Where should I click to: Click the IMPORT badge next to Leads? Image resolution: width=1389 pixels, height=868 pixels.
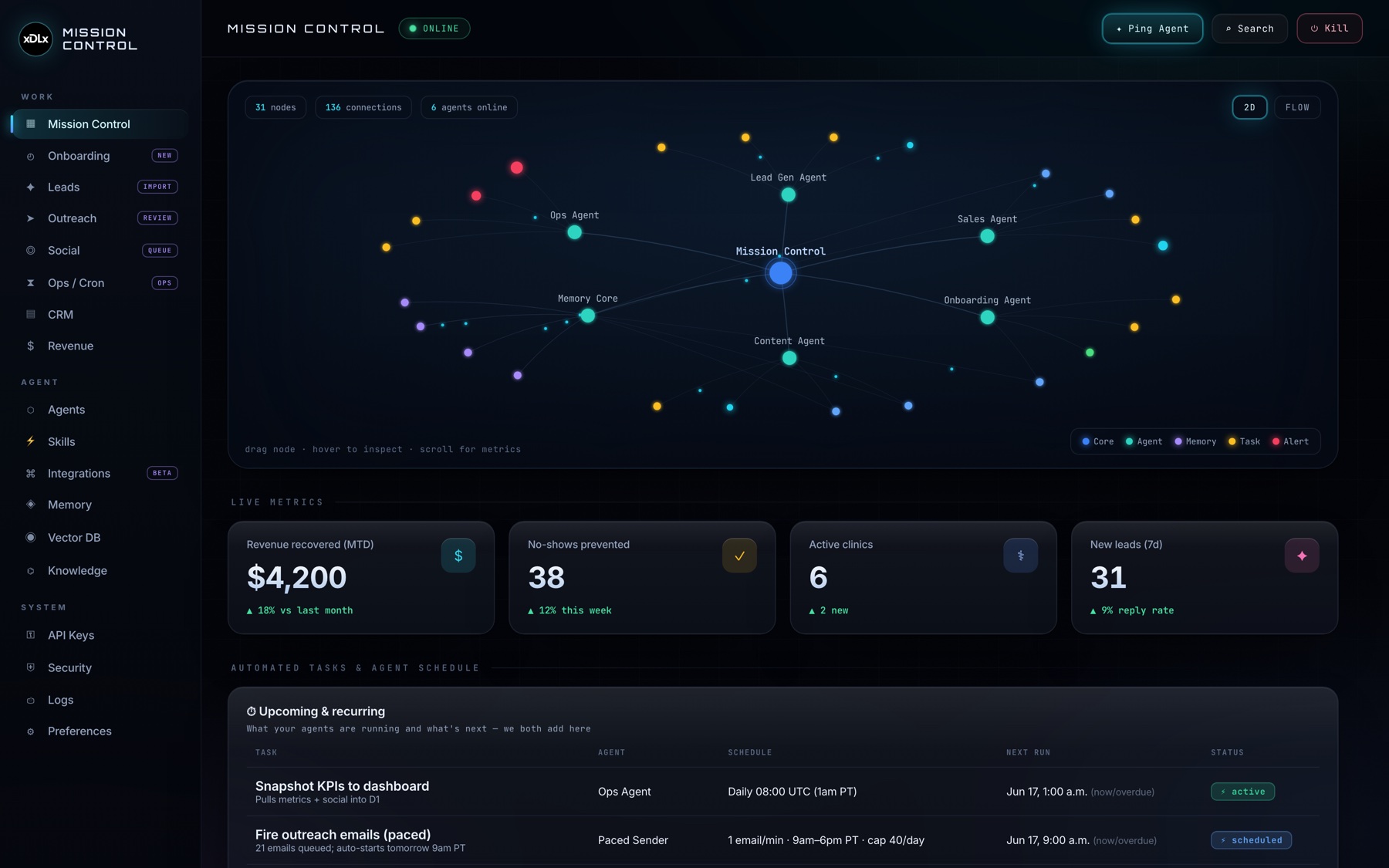[x=157, y=187]
